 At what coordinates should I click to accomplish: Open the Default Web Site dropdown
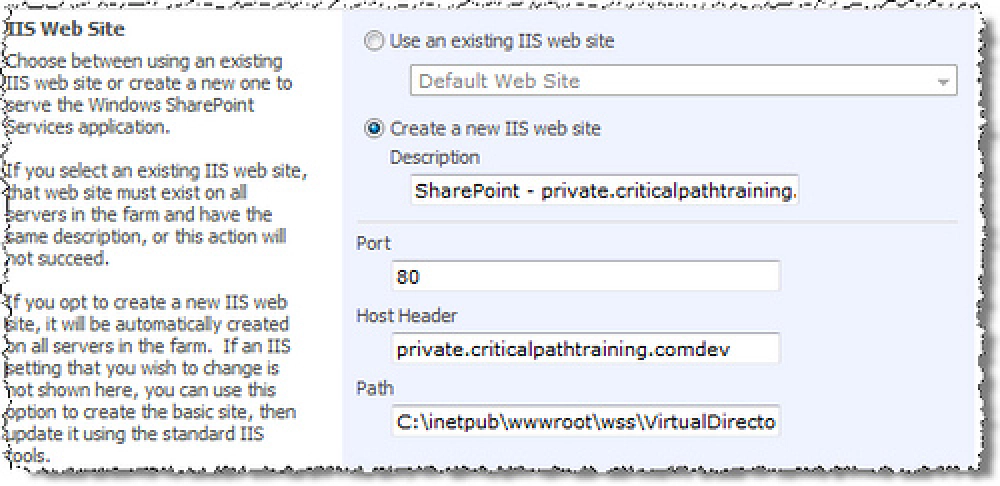683,81
